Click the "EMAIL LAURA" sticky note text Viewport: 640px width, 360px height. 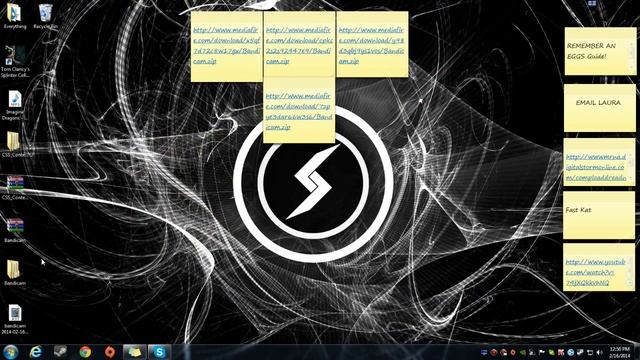point(598,103)
